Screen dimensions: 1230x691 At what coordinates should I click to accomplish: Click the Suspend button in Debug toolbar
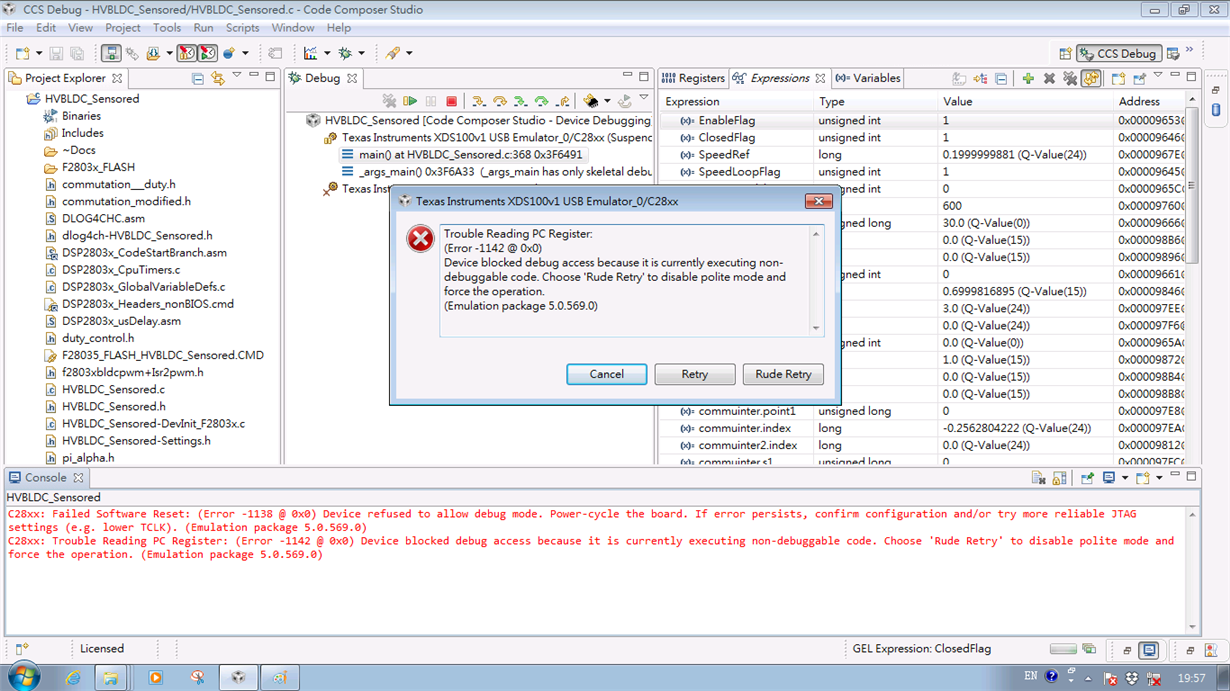tap(431, 101)
